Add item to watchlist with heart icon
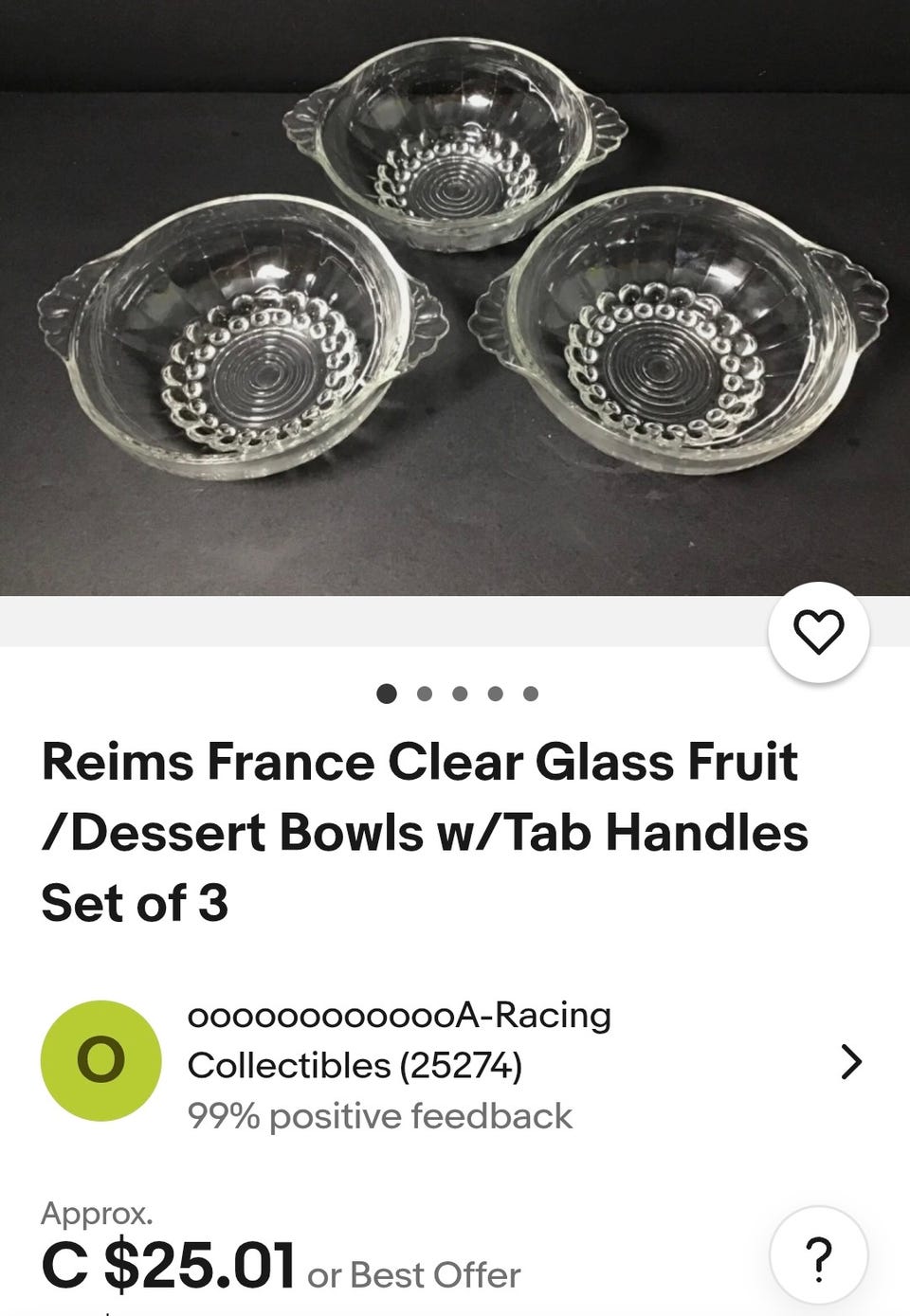The image size is (910, 1316). point(818,632)
